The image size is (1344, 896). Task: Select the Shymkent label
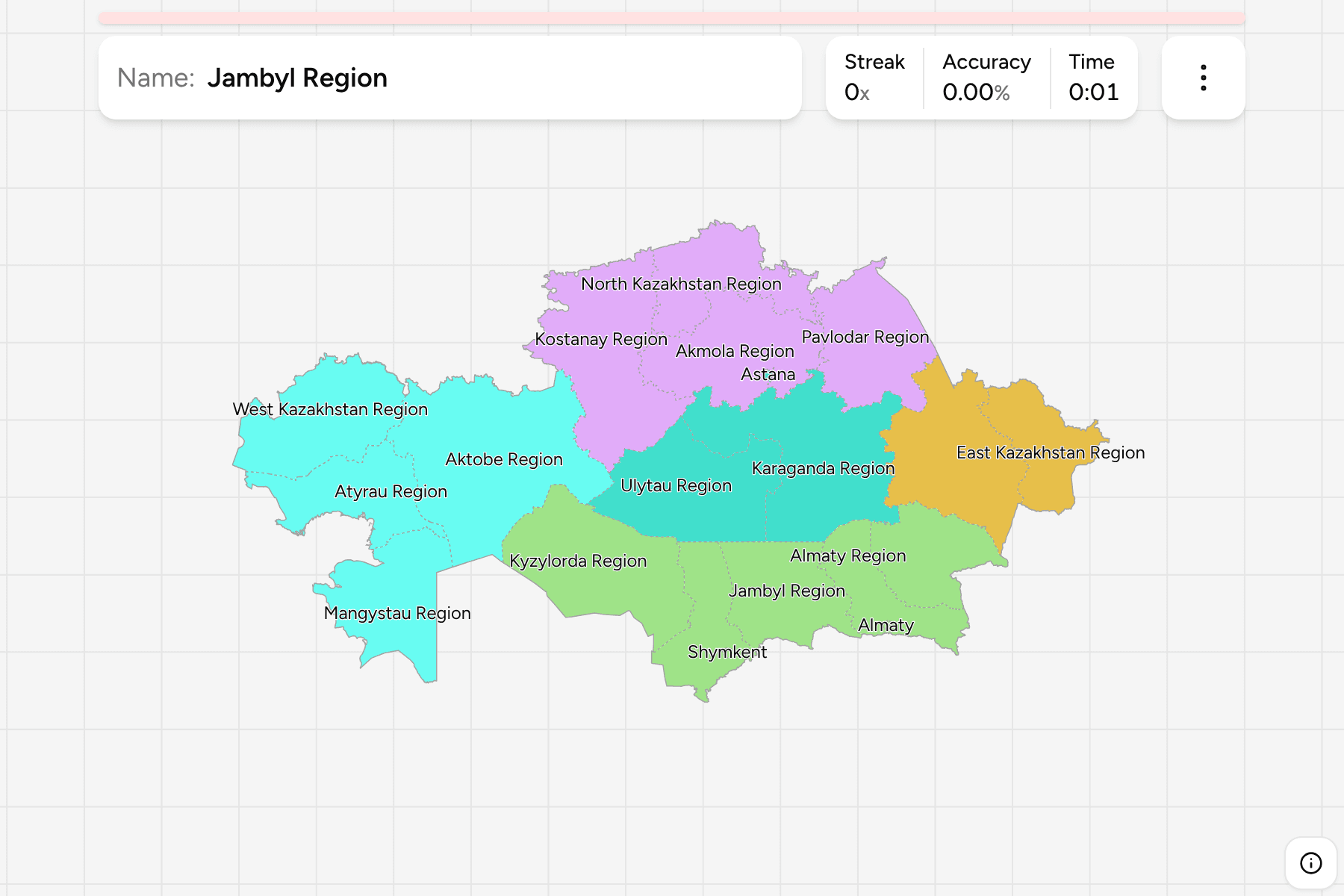point(727,652)
